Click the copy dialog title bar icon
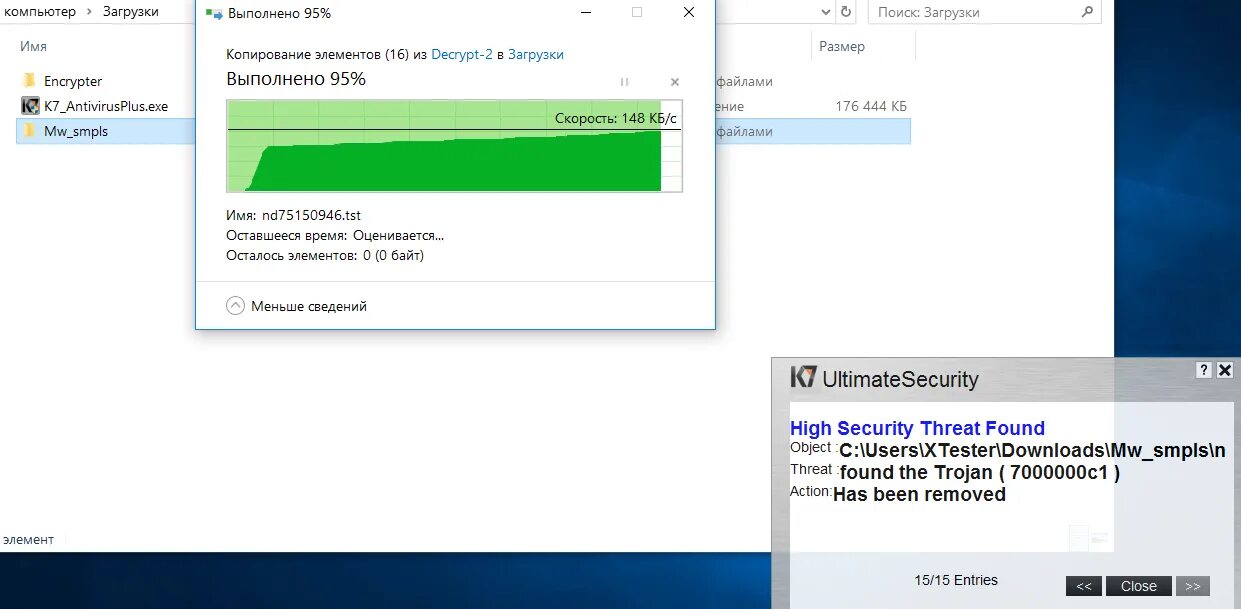 click(214, 13)
